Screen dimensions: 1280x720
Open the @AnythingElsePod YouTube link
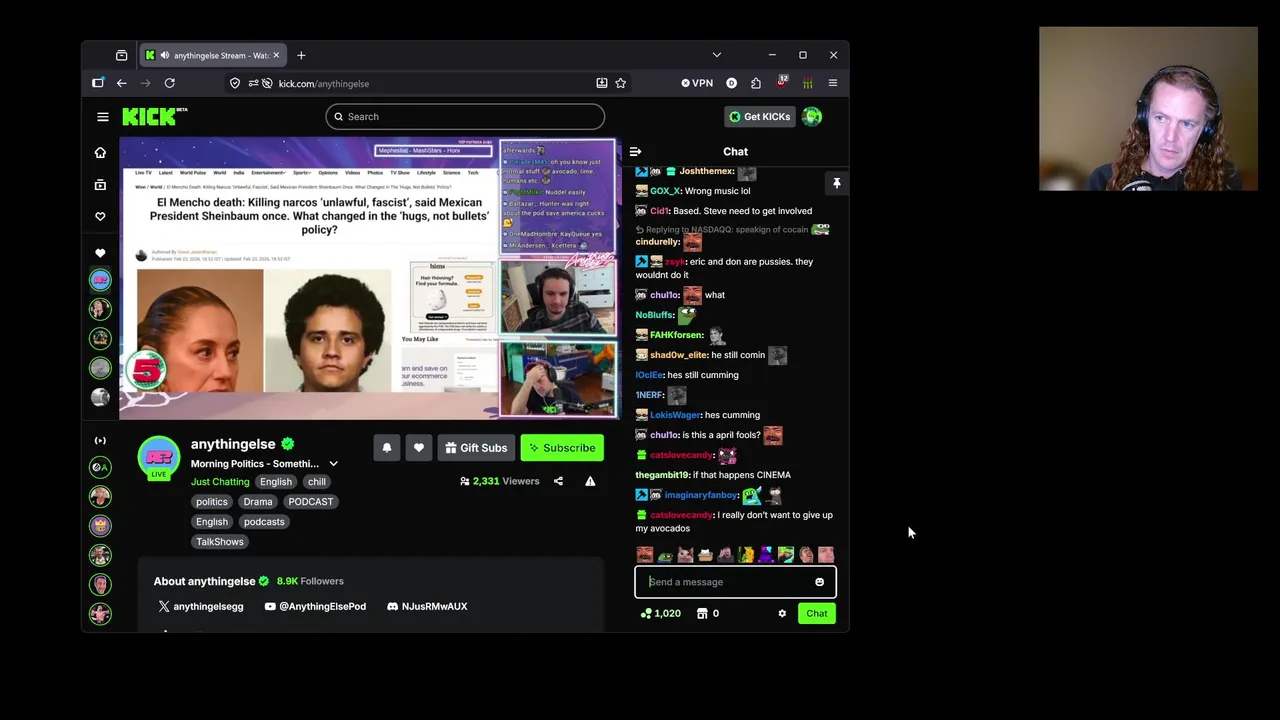coord(315,606)
